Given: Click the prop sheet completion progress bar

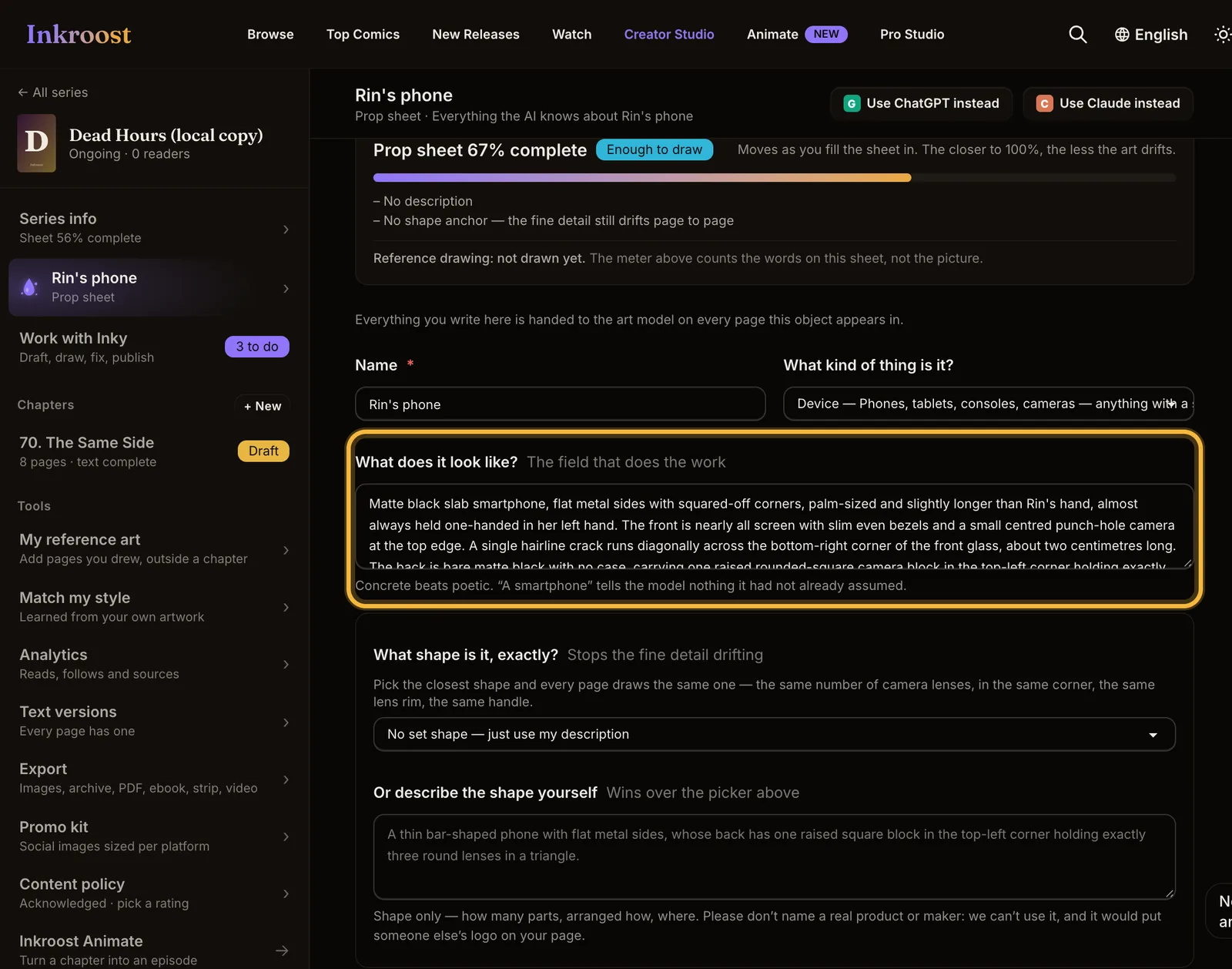Looking at the screenshot, I should (x=774, y=178).
